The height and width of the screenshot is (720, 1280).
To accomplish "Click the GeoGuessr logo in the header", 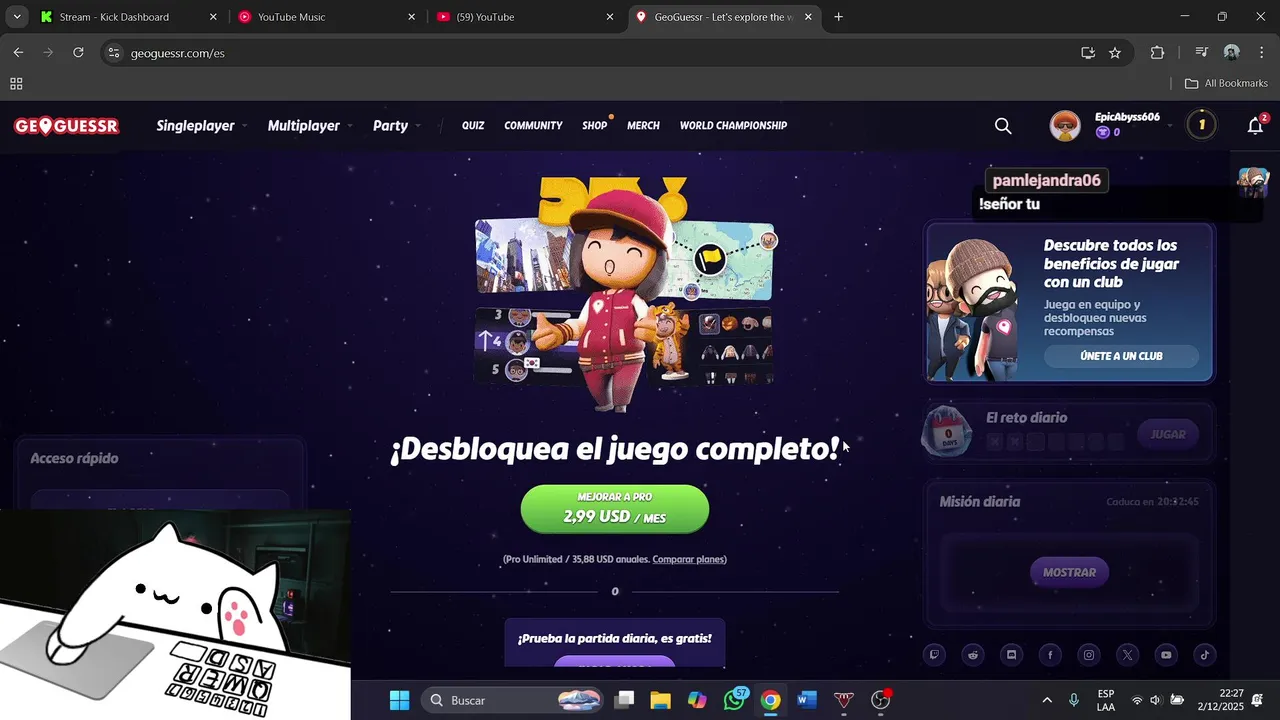I will click(67, 126).
